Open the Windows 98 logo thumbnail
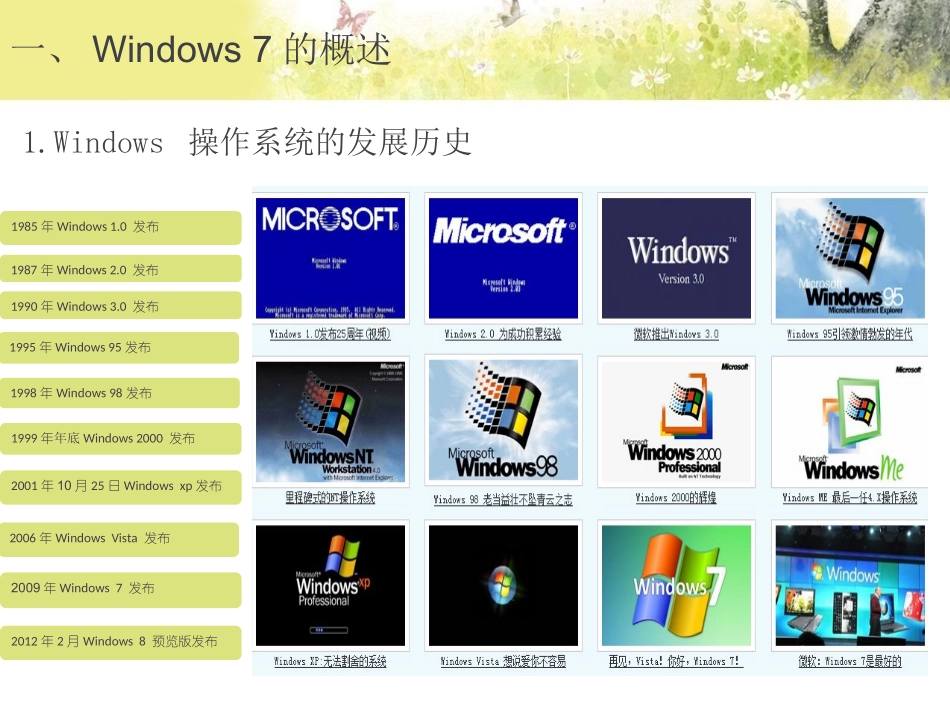Viewport: 950px width, 713px height. coord(503,420)
